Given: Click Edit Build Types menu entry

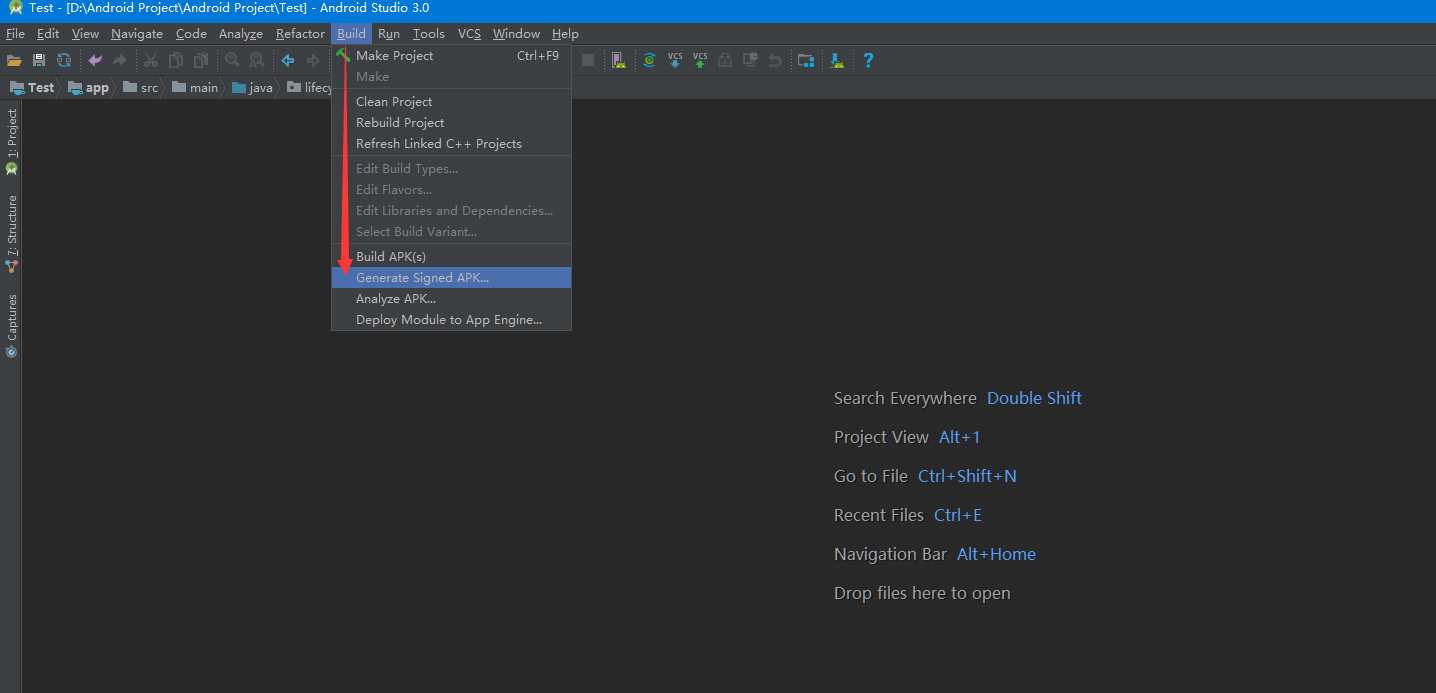Looking at the screenshot, I should pyautogui.click(x=451, y=169).
